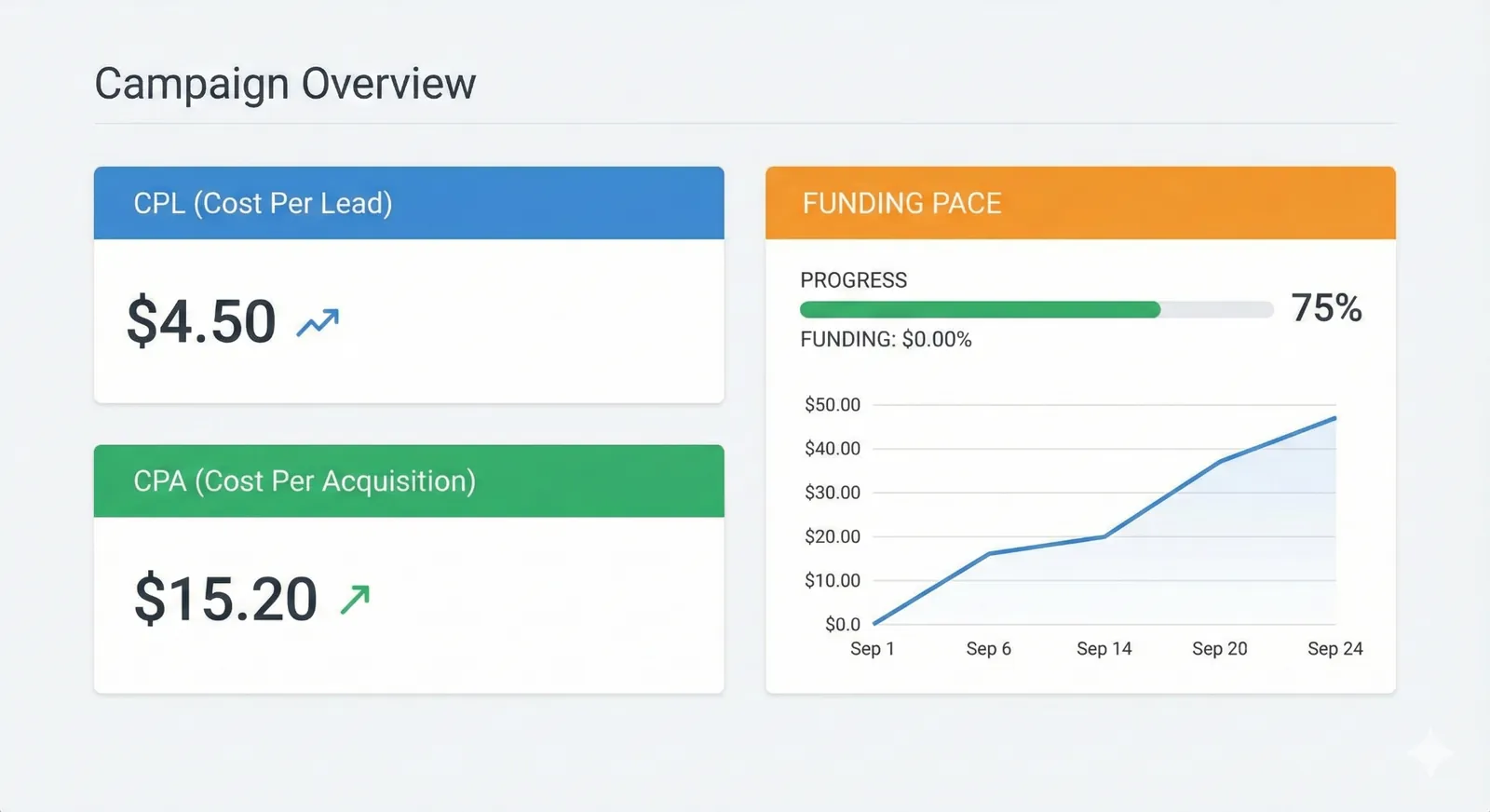Select the CPA (Cost Per Acquisition) header
The height and width of the screenshot is (812, 1490).
click(x=409, y=480)
